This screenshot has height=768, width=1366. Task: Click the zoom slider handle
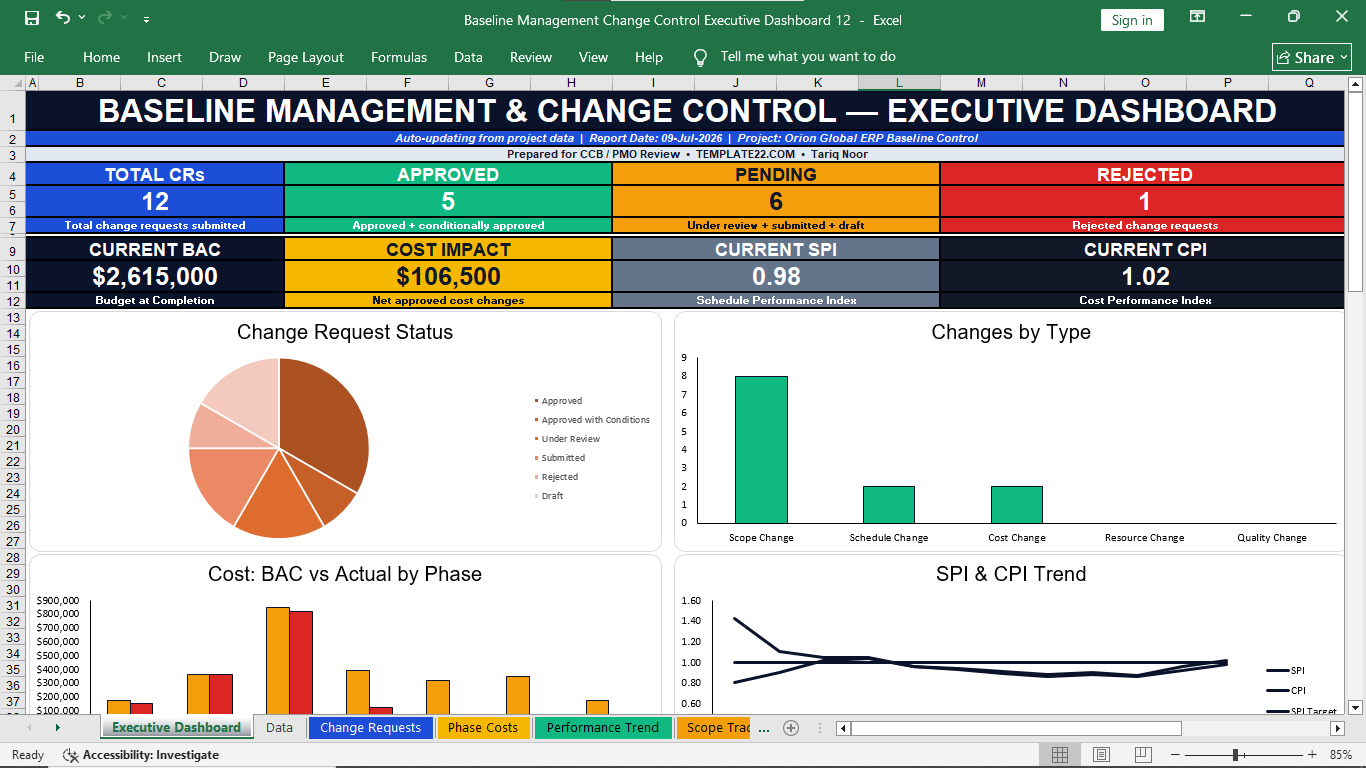click(x=1236, y=755)
